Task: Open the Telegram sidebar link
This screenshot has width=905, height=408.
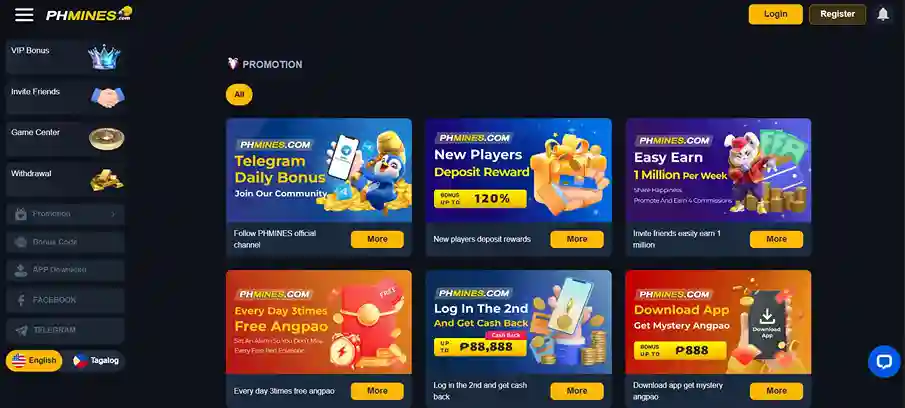Action: pyautogui.click(x=65, y=330)
